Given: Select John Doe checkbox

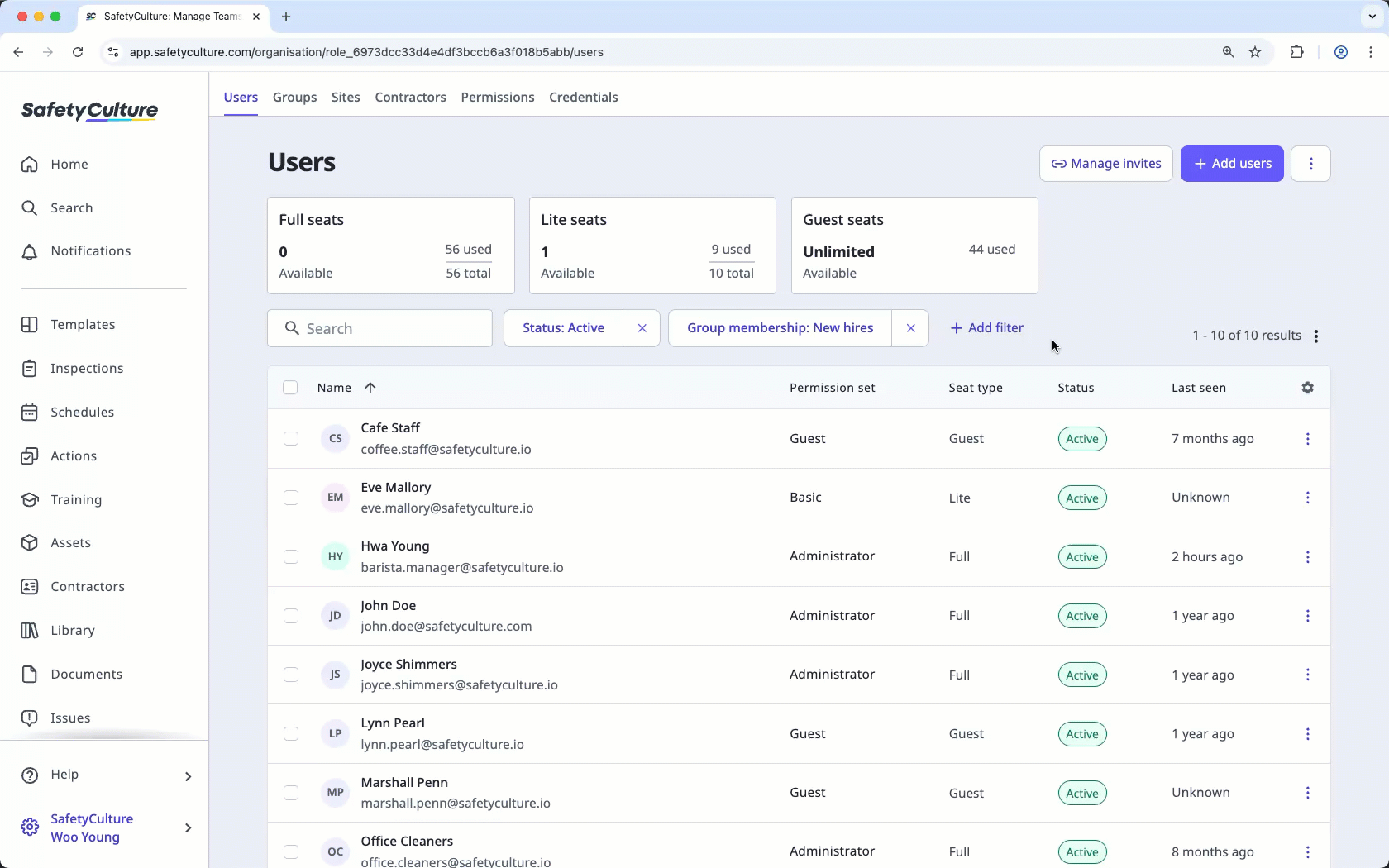Looking at the screenshot, I should [291, 616].
